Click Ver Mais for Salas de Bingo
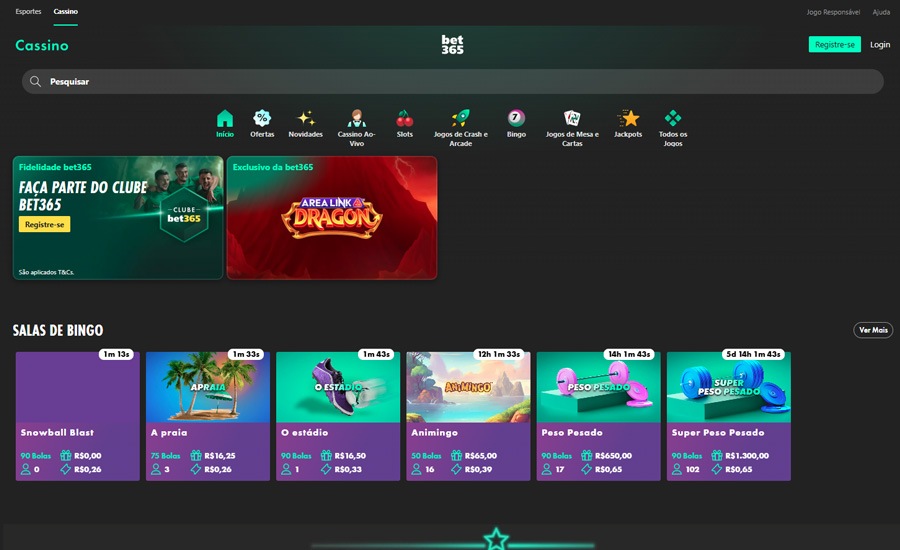The width and height of the screenshot is (900, 550). (873, 330)
